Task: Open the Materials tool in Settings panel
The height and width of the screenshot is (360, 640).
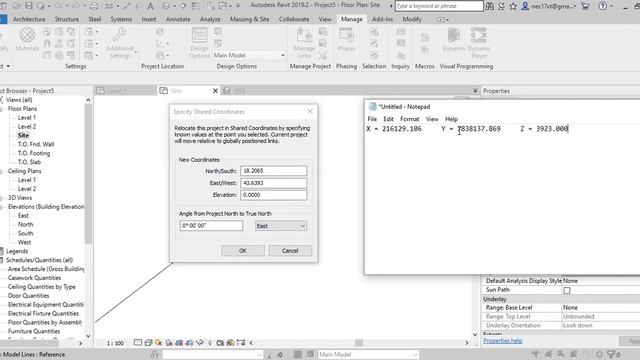Action: [27, 40]
